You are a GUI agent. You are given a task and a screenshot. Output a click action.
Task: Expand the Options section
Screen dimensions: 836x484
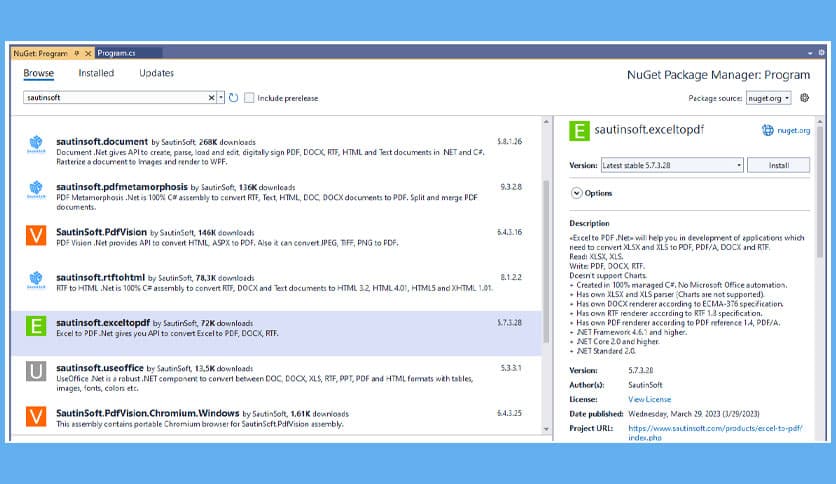tap(576, 193)
